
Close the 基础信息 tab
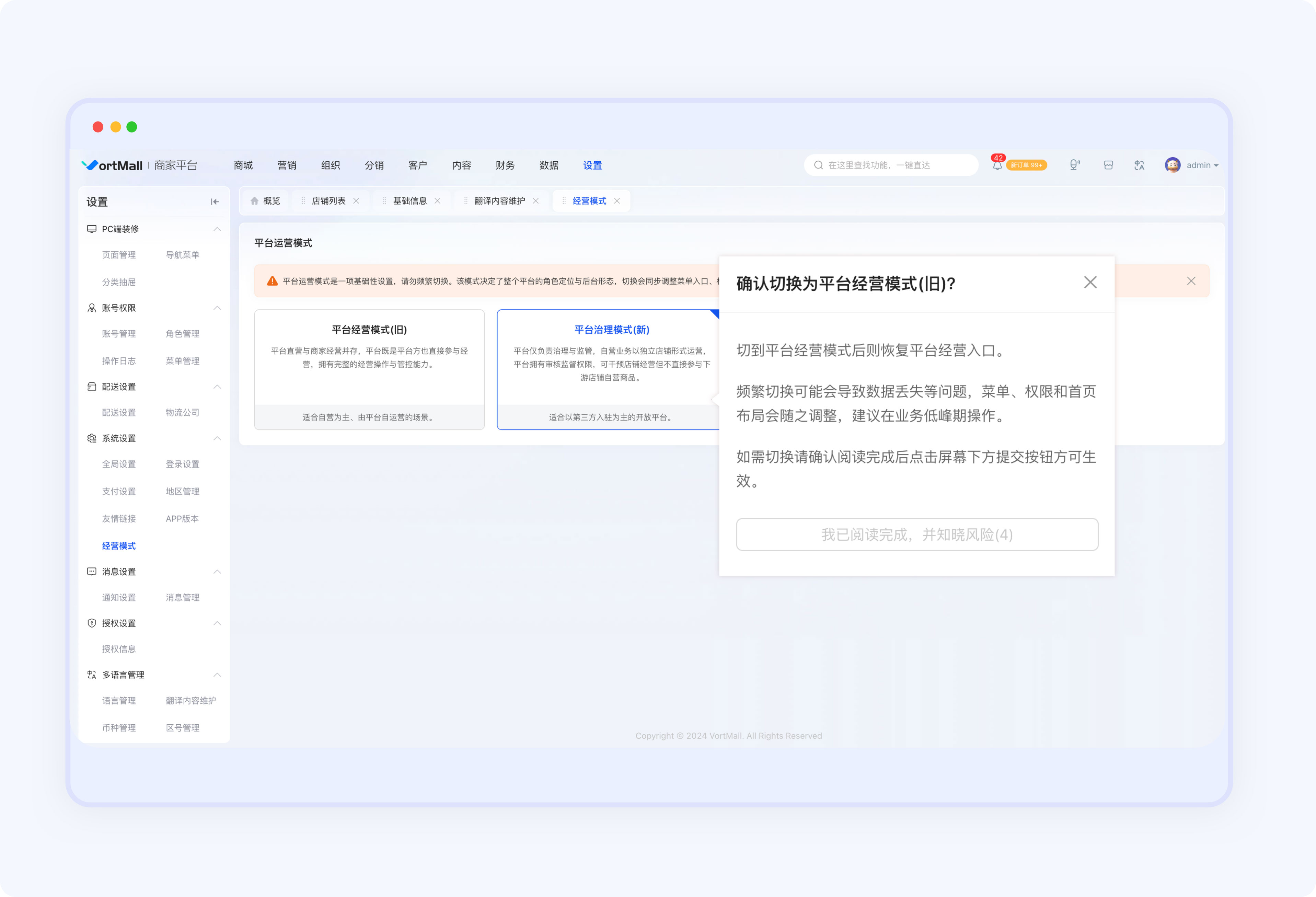pos(437,201)
